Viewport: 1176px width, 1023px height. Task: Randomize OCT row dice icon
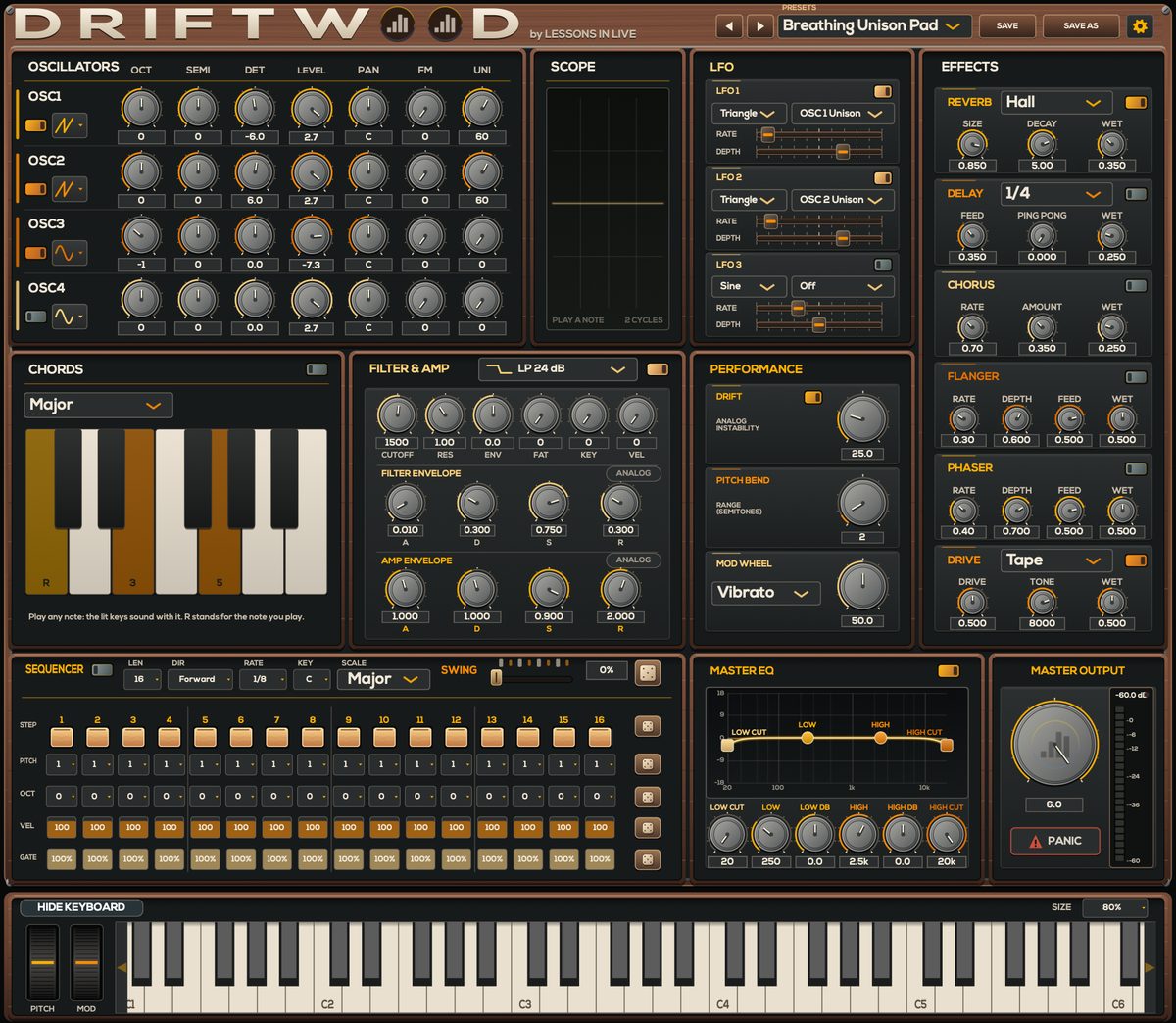tap(647, 796)
